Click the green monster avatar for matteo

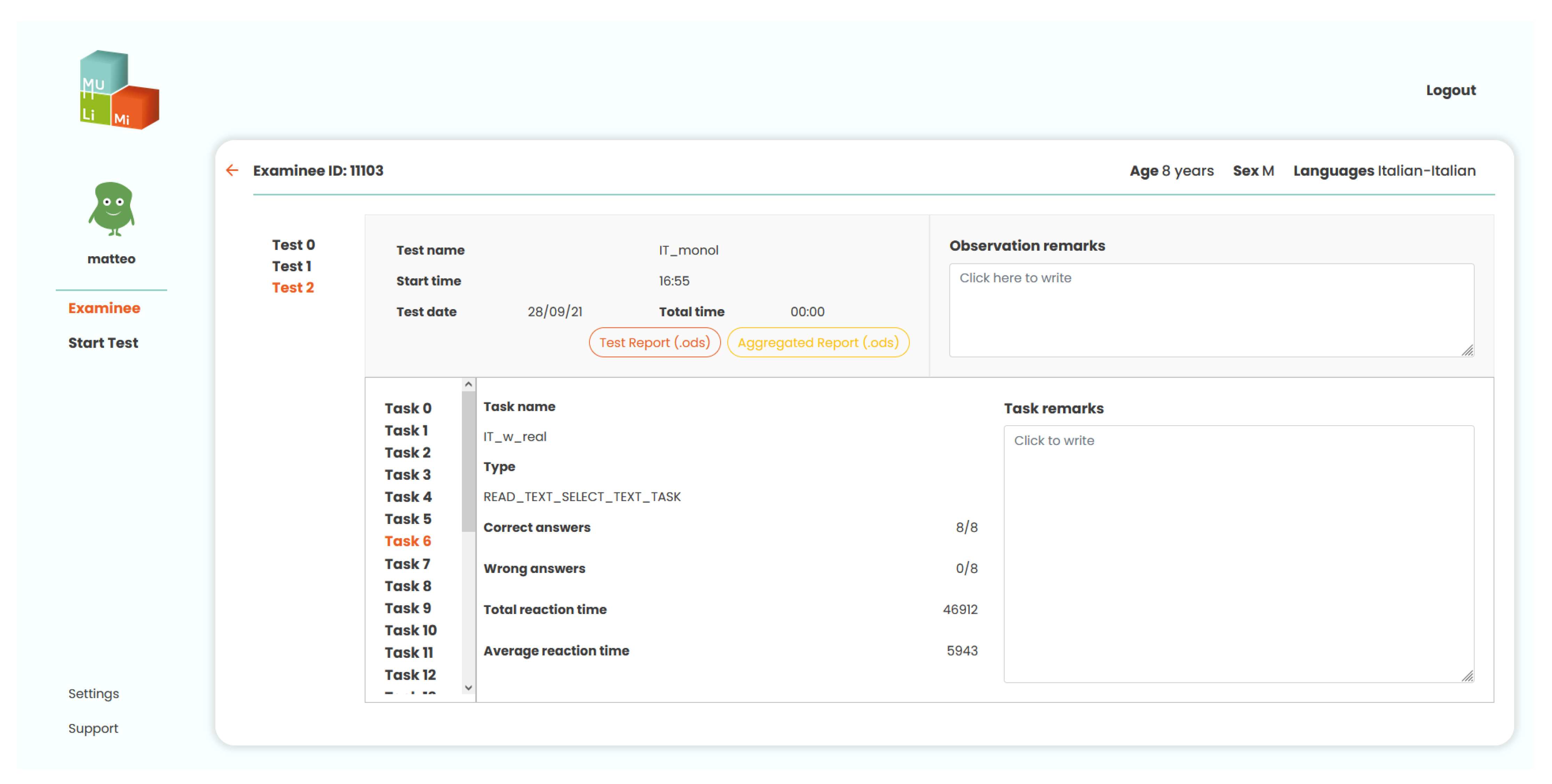coord(111,208)
